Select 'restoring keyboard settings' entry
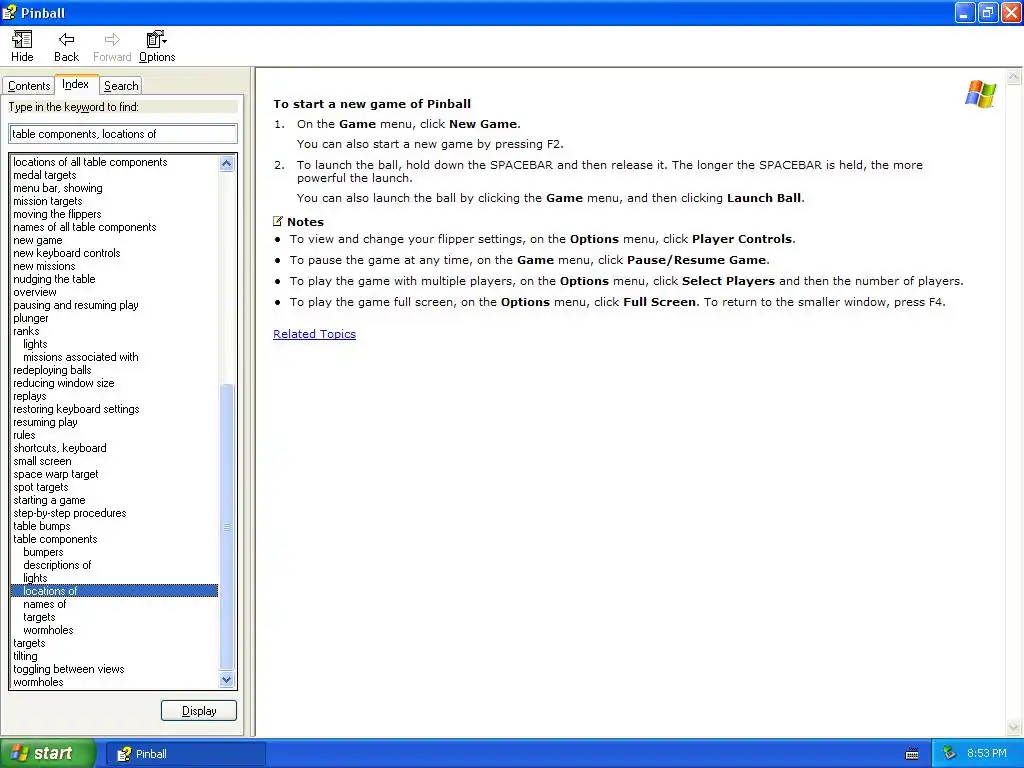Screen dimensions: 1024x768 (76, 409)
